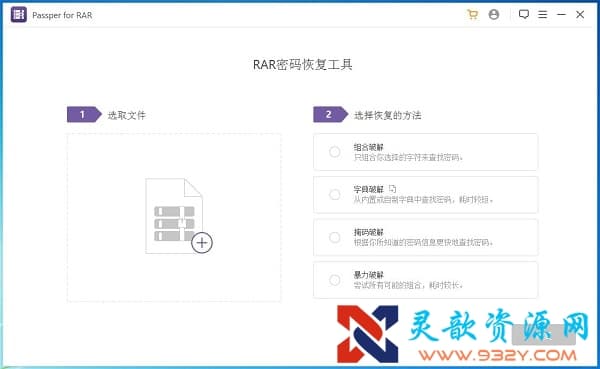Image resolution: width=600 pixels, height=369 pixels.
Task: Select the 组合破解 radio button
Action: [335, 152]
